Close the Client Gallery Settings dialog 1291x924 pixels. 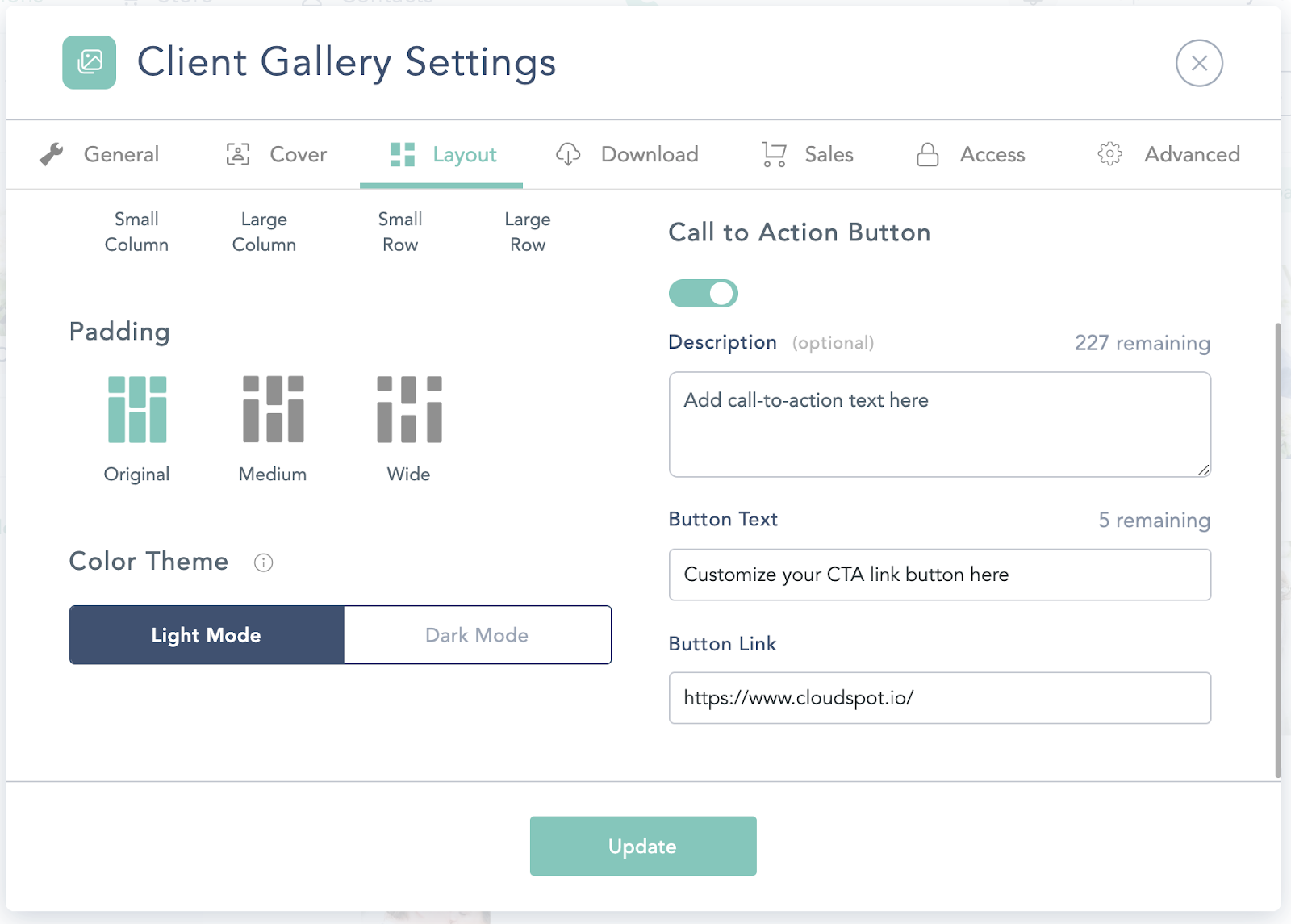(x=1199, y=63)
